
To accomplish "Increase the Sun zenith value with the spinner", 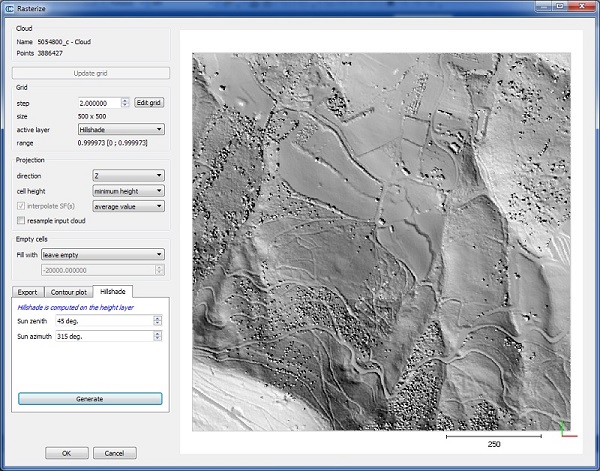I will (x=157, y=318).
